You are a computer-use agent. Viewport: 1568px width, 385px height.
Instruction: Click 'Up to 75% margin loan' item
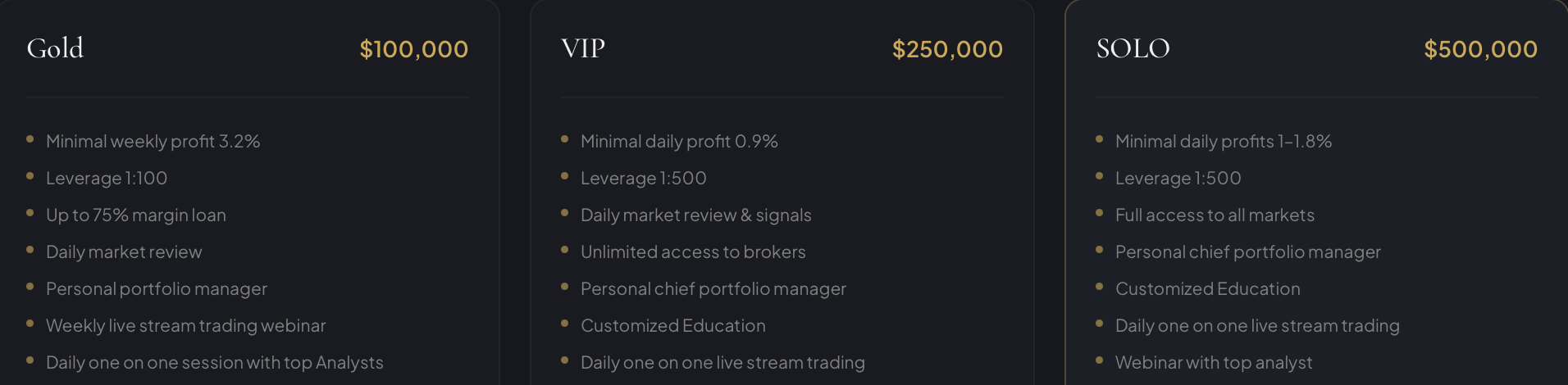point(136,215)
